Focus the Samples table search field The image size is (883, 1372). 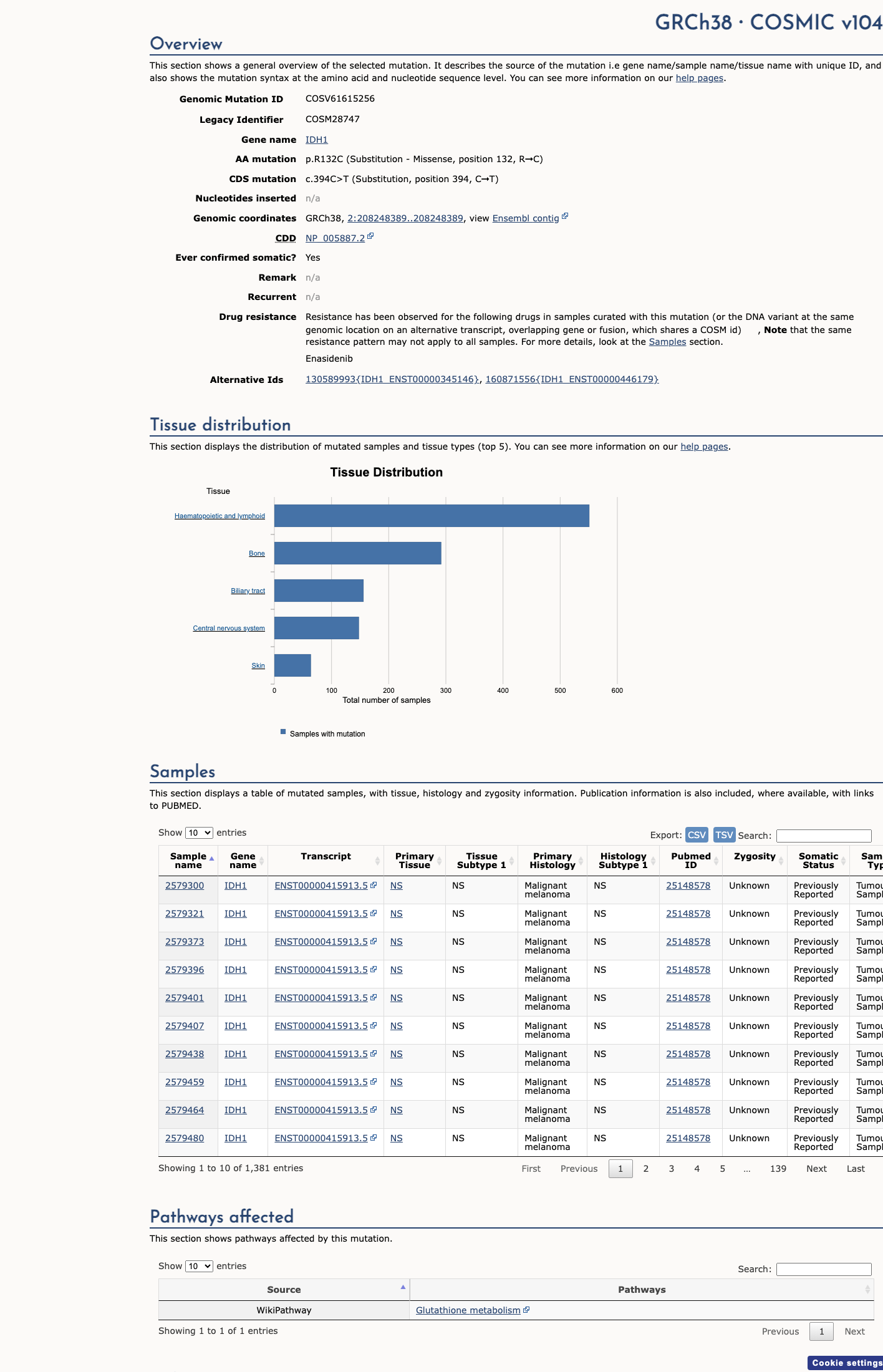[x=824, y=836]
